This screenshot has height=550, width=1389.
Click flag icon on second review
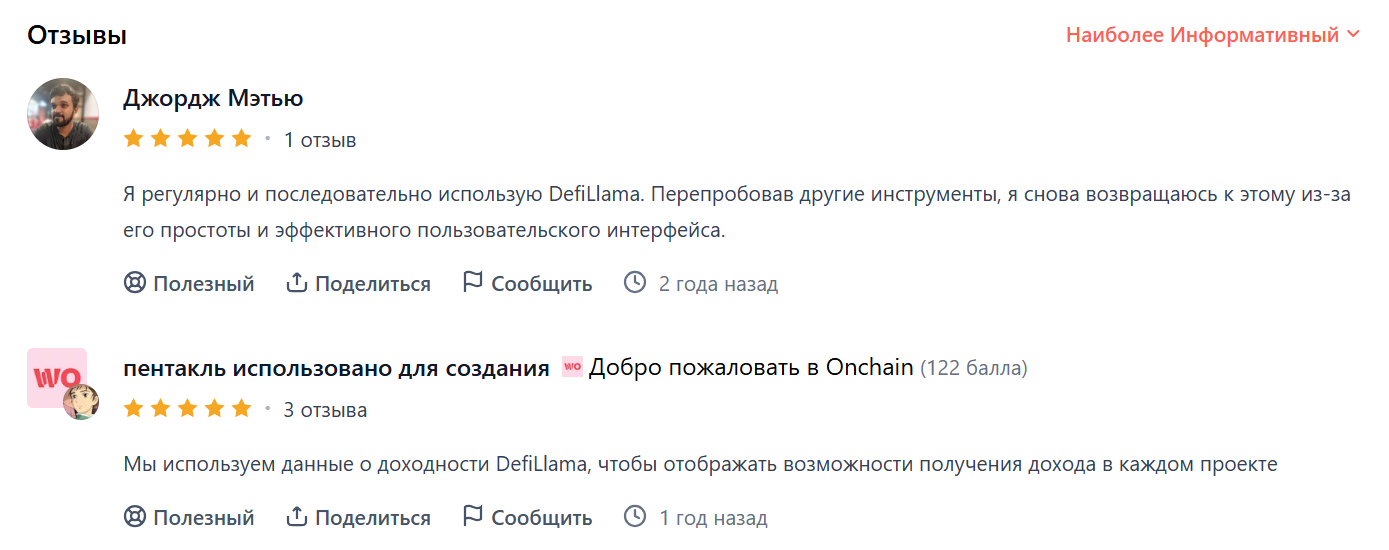click(x=473, y=518)
